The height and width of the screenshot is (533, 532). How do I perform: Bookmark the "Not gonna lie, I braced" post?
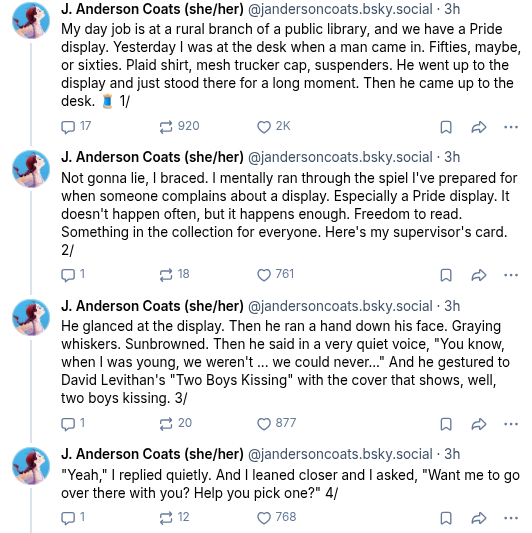[x=446, y=275]
